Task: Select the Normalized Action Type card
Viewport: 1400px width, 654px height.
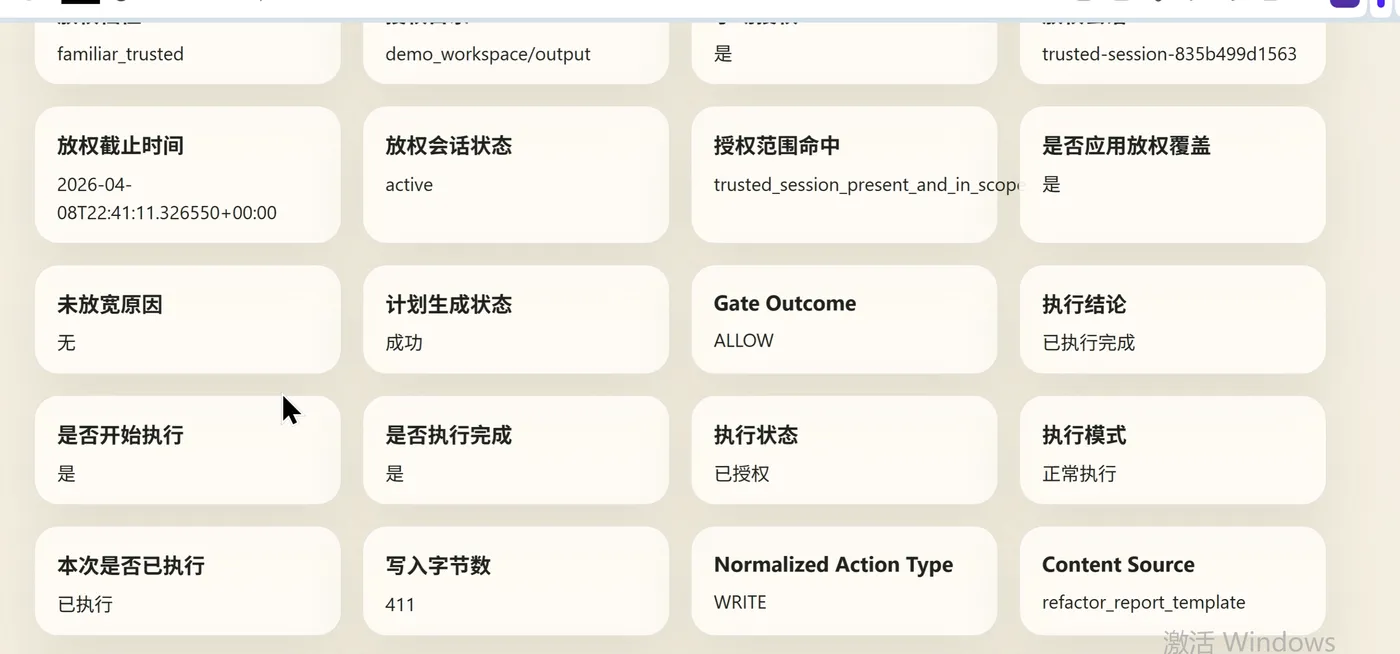Action: click(x=843, y=581)
